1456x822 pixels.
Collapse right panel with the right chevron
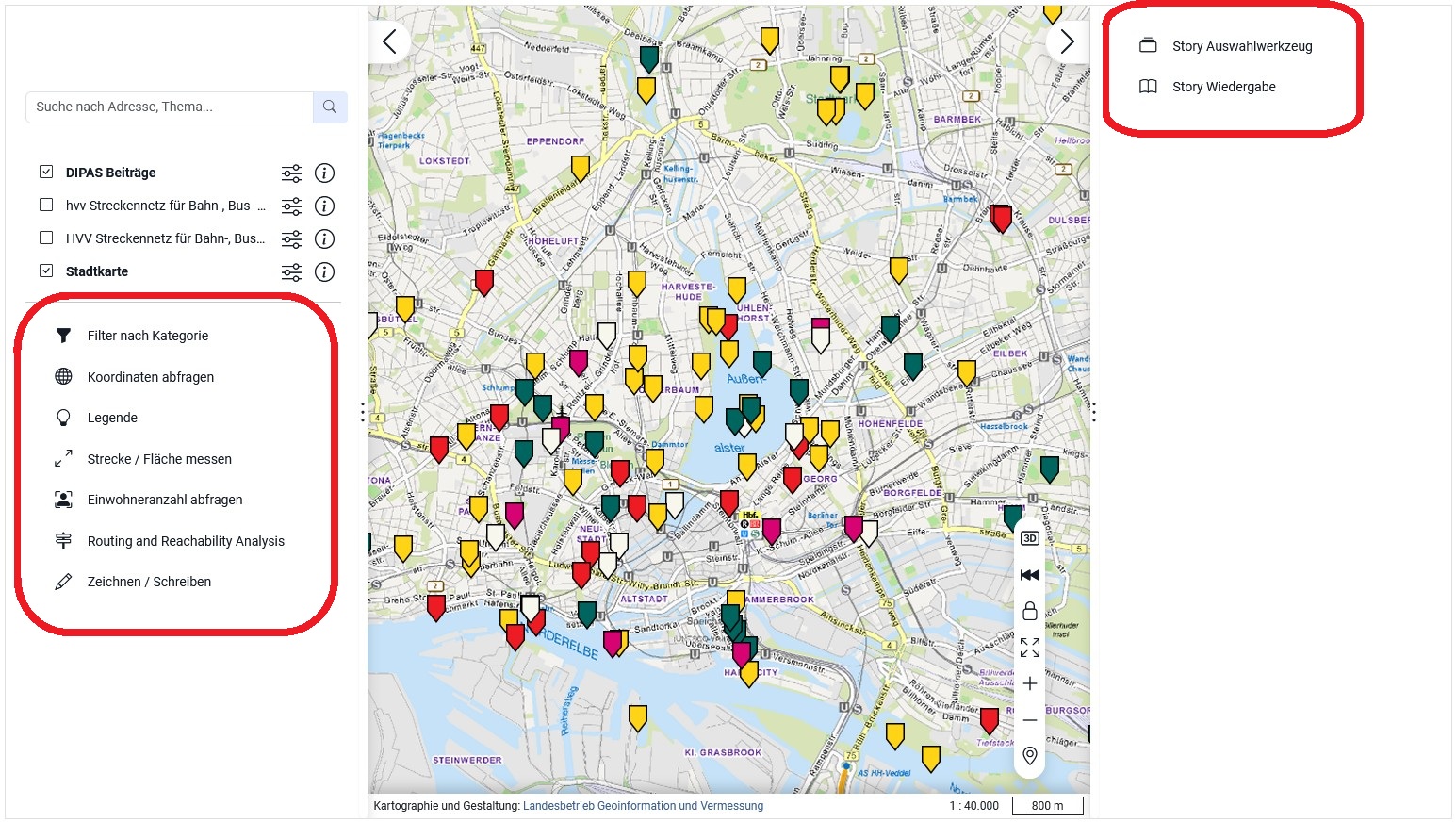pyautogui.click(x=1067, y=41)
